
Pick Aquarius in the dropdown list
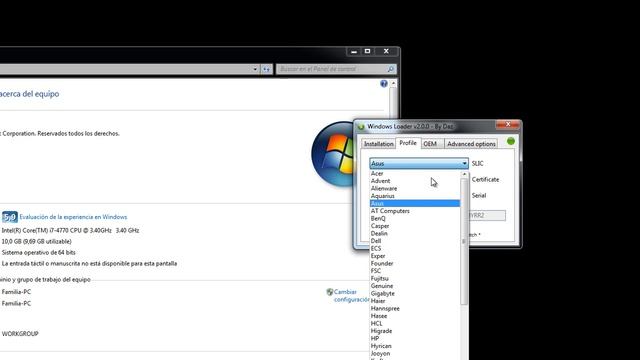coord(415,196)
